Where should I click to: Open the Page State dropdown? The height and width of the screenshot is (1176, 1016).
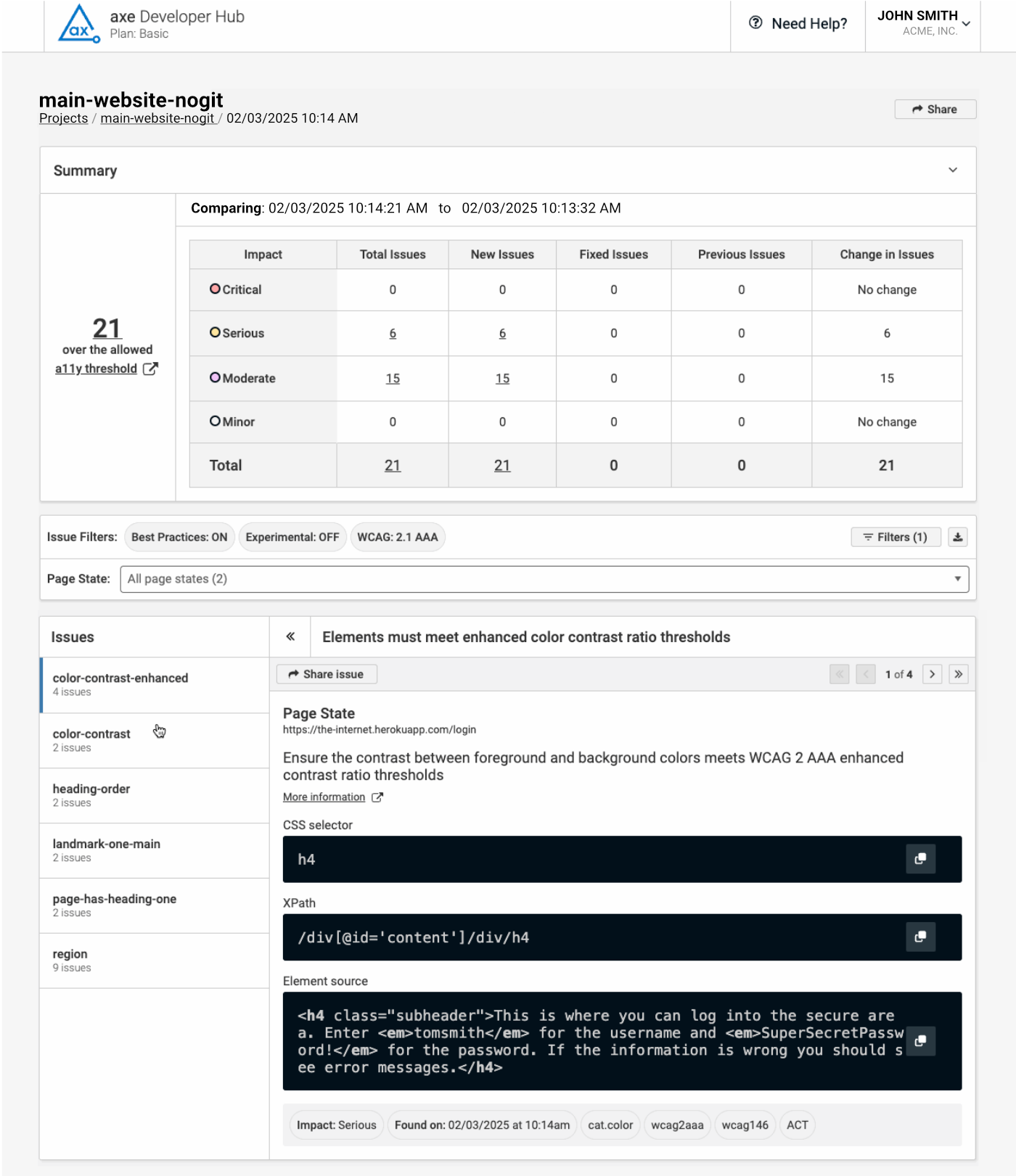click(x=544, y=579)
